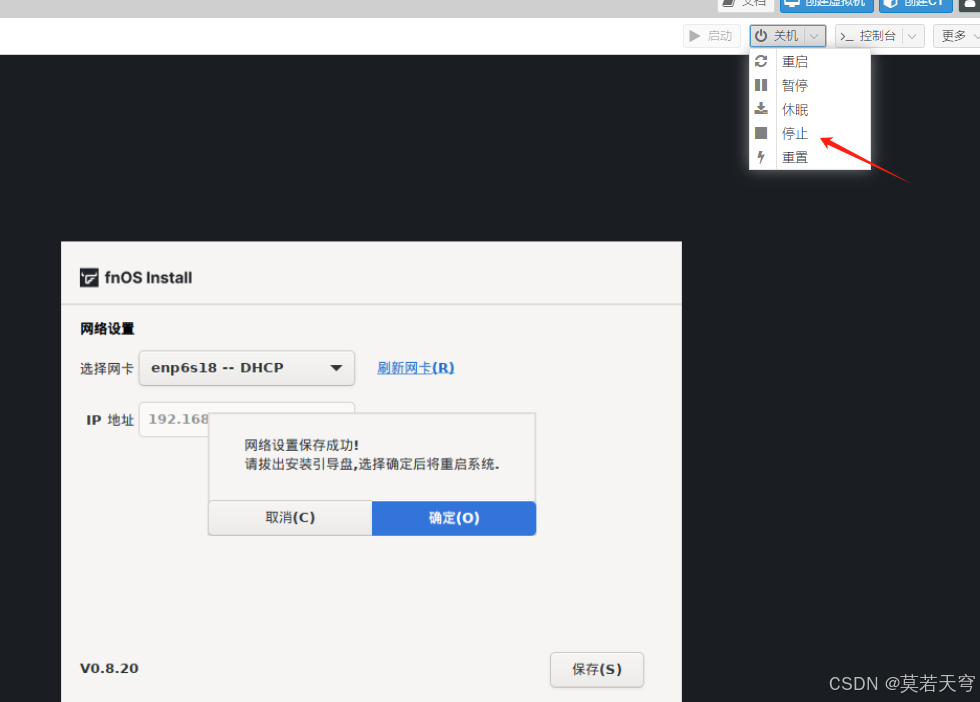Click the reset lightning bolt icon
Image resolution: width=980 pixels, height=702 pixels.
click(761, 157)
